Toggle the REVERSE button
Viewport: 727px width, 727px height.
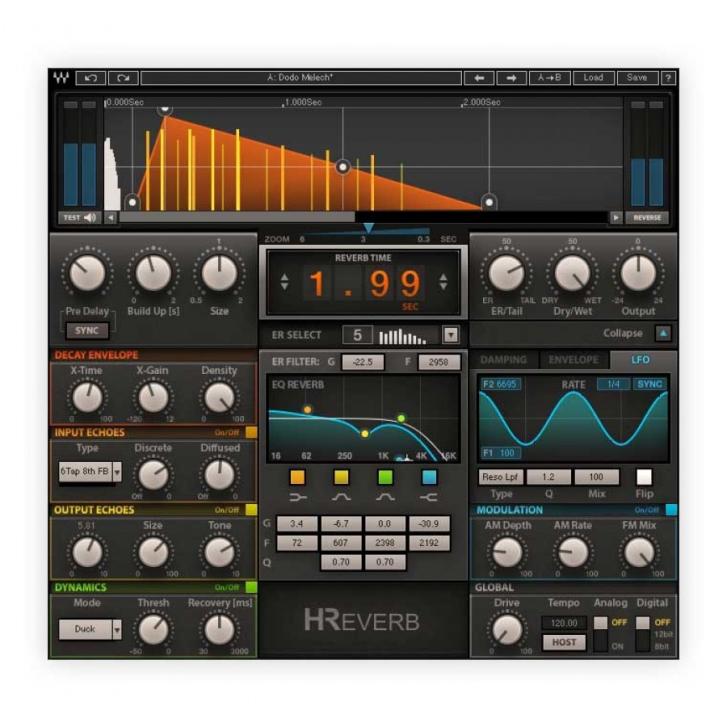point(647,217)
